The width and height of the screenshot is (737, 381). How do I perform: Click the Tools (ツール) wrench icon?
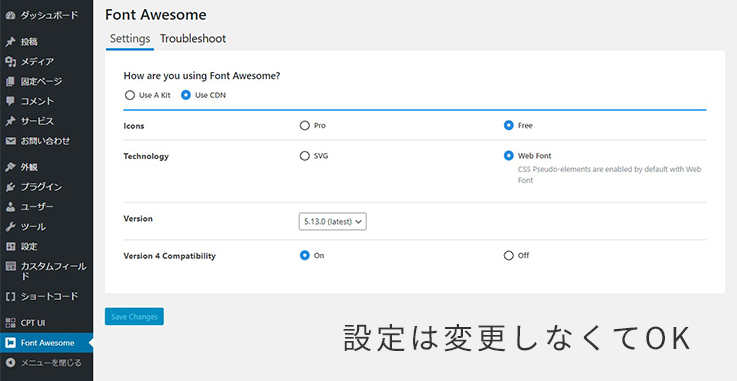[x=10, y=227]
